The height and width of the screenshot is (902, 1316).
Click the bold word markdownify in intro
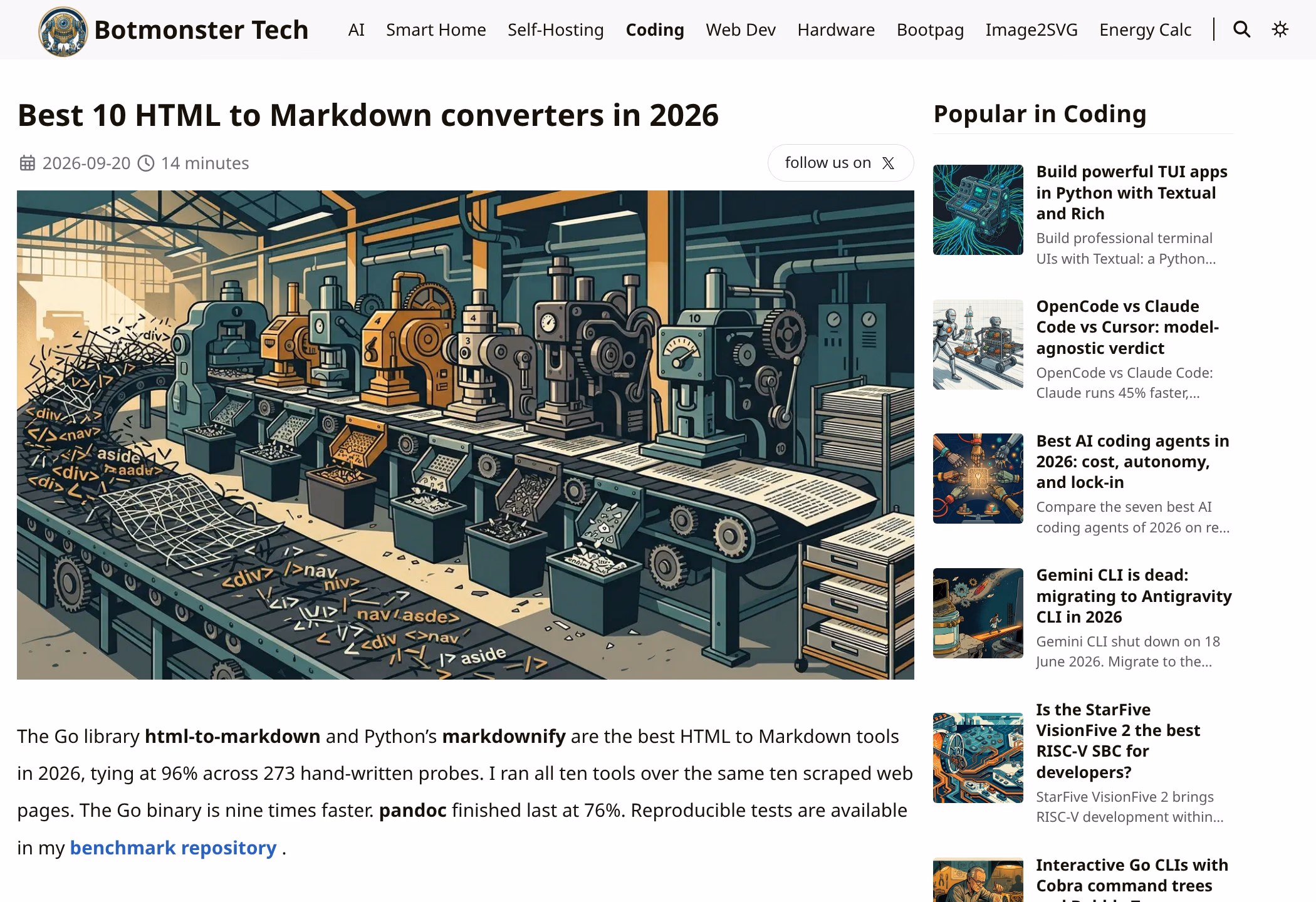point(504,737)
